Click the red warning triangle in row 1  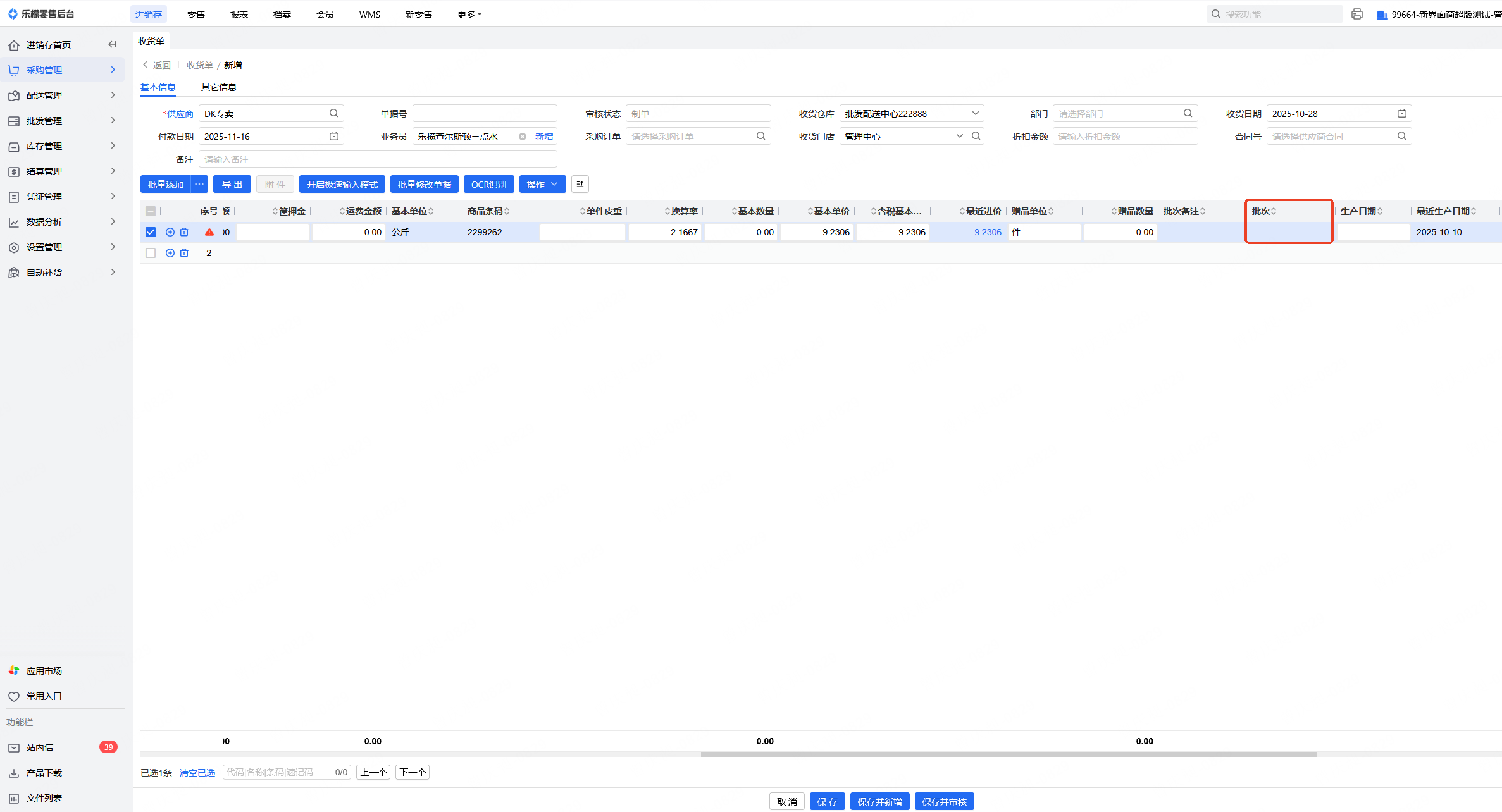(209, 232)
